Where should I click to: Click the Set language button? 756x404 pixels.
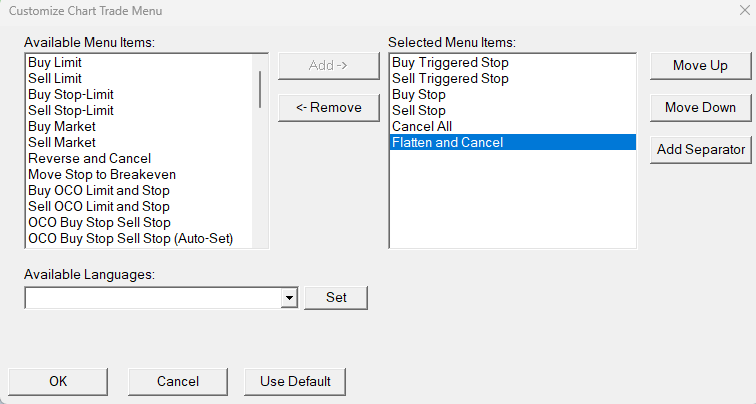tap(335, 297)
